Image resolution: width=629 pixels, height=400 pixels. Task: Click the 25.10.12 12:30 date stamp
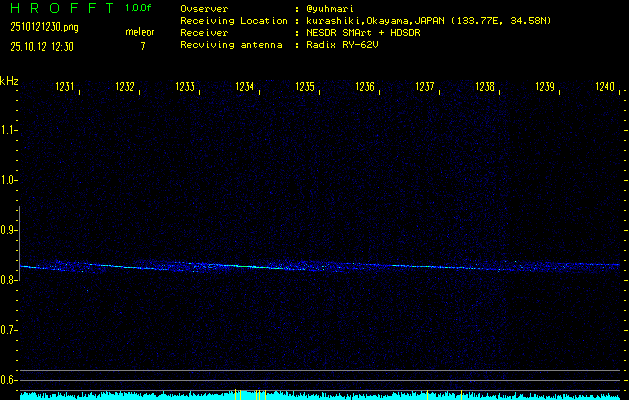pos(43,46)
